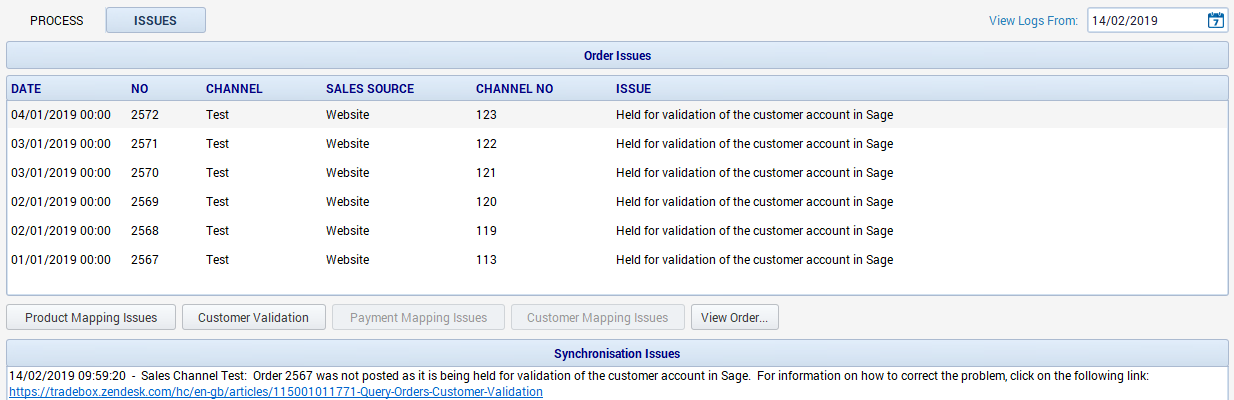Image resolution: width=1234 pixels, height=400 pixels.
Task: Open Product Mapping Issues
Action: tap(91, 318)
